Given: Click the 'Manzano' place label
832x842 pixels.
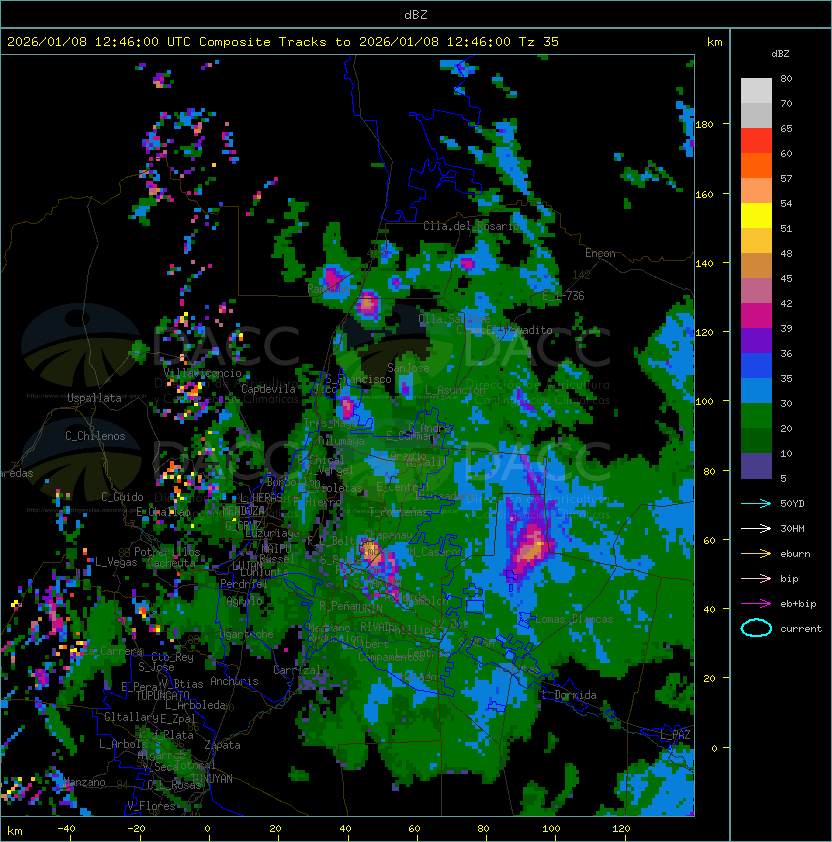Looking at the screenshot, I should coord(84,782).
